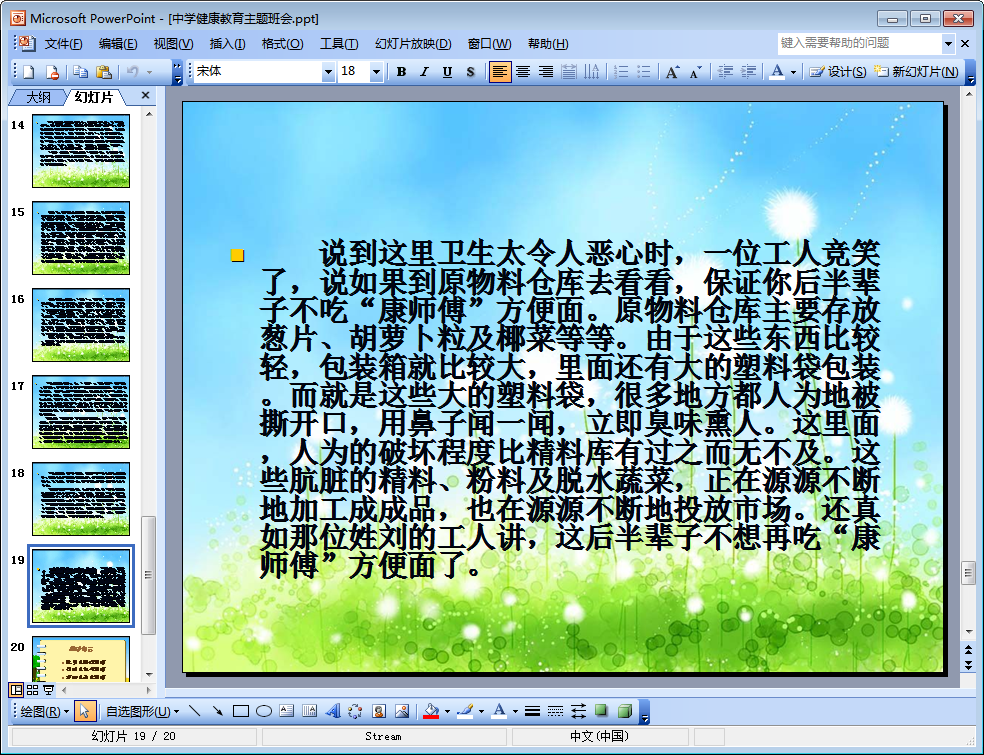Viewport: 984px width, 755px height.
Task: Open the 绘图 Draw menu dropdown
Action: pos(44,711)
